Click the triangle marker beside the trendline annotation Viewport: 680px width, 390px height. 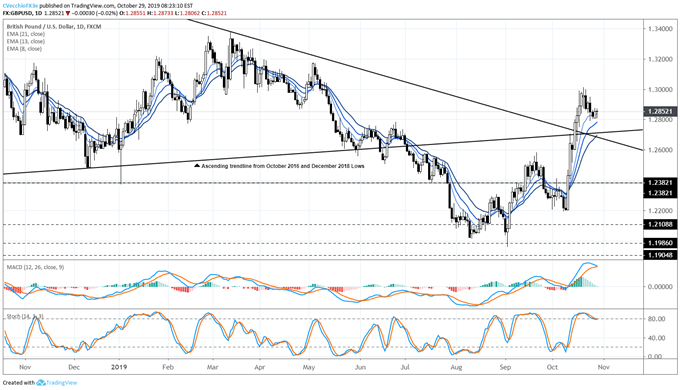point(197,166)
